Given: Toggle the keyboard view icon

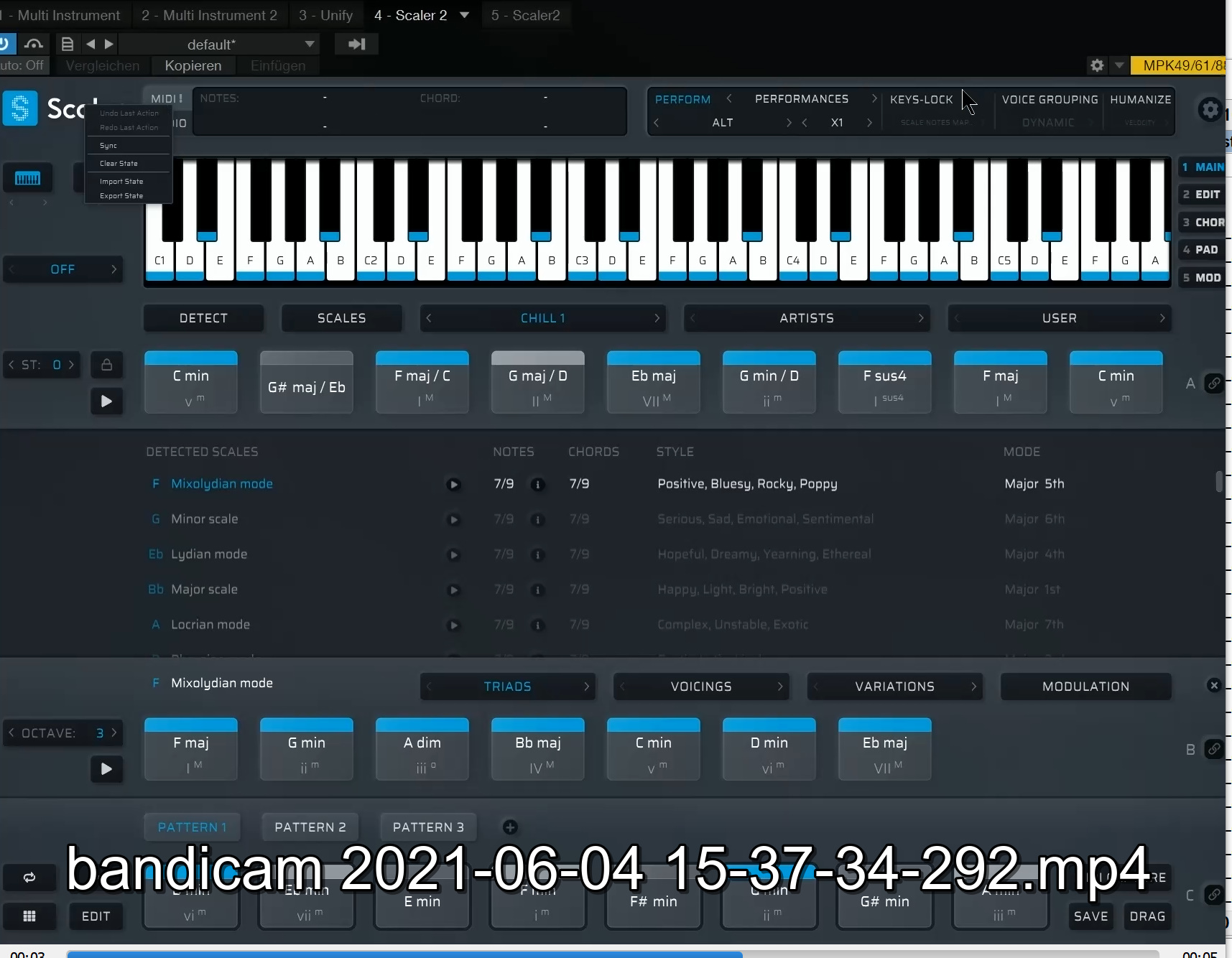Looking at the screenshot, I should [x=27, y=178].
